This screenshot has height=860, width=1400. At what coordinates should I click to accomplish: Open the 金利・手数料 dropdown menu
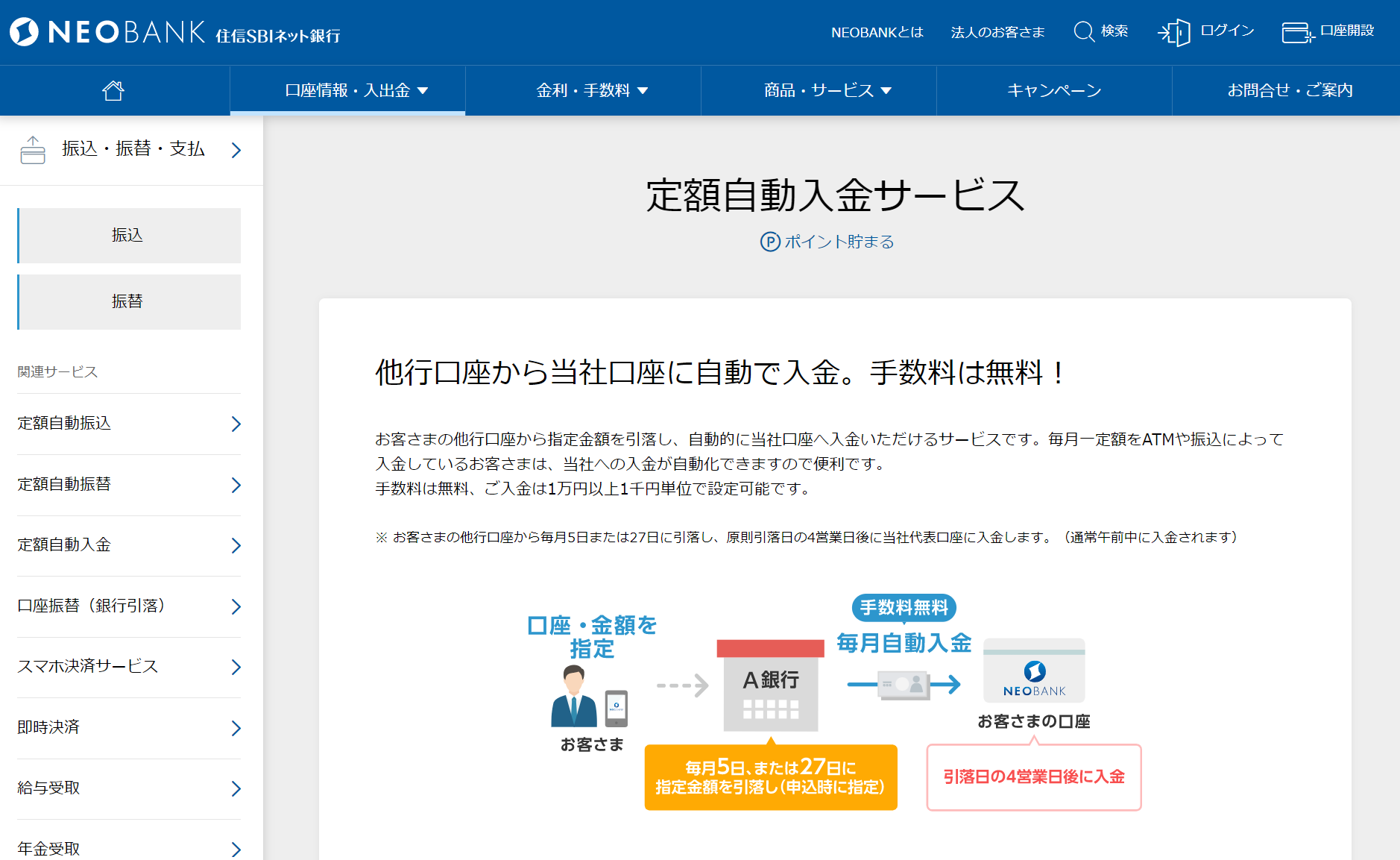(x=591, y=90)
